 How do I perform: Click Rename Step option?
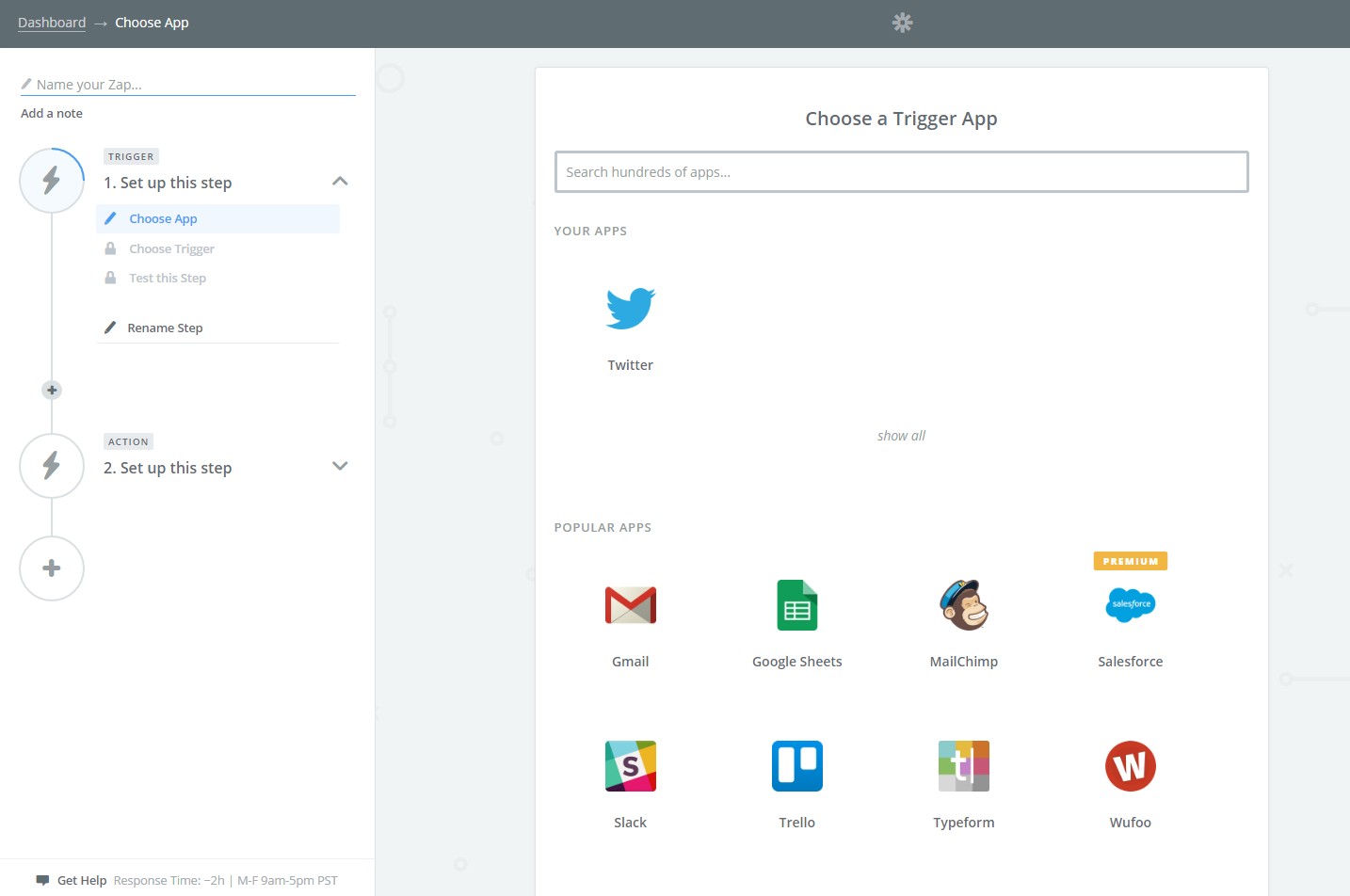[x=165, y=328]
